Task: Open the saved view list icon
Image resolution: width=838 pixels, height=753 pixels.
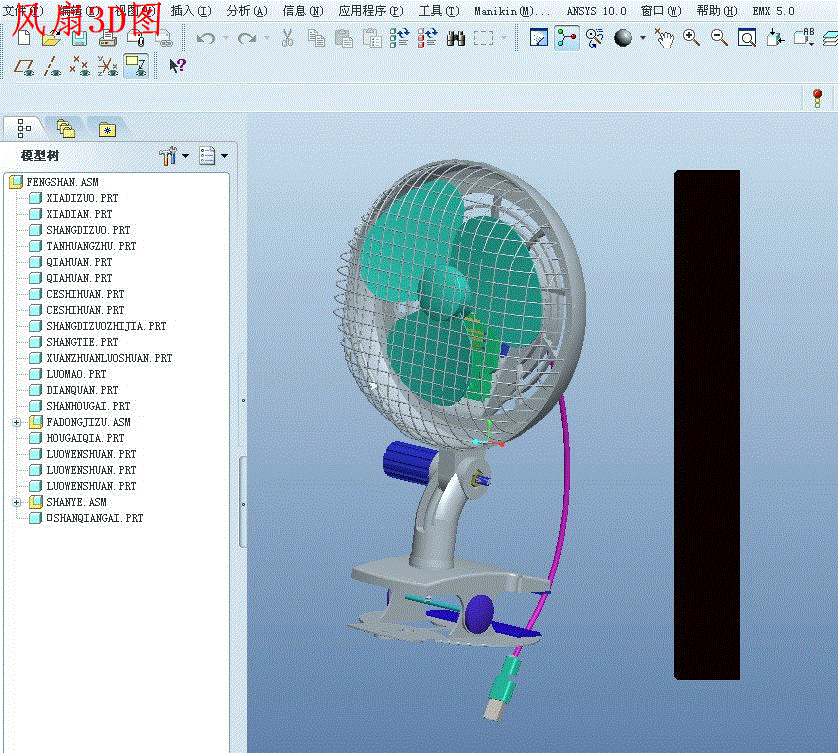Action: click(804, 37)
